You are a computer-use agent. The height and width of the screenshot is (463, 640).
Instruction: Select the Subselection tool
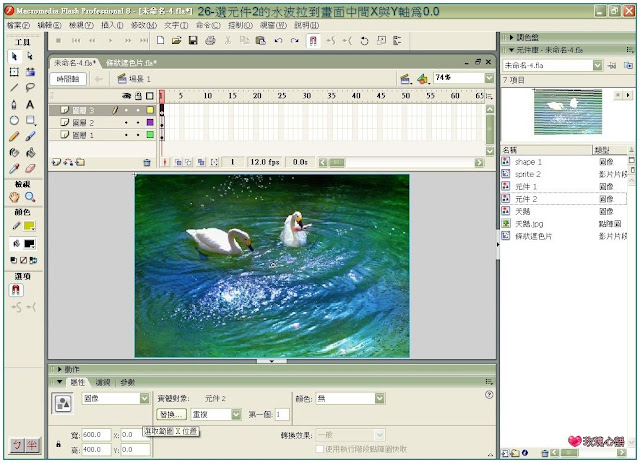30,56
